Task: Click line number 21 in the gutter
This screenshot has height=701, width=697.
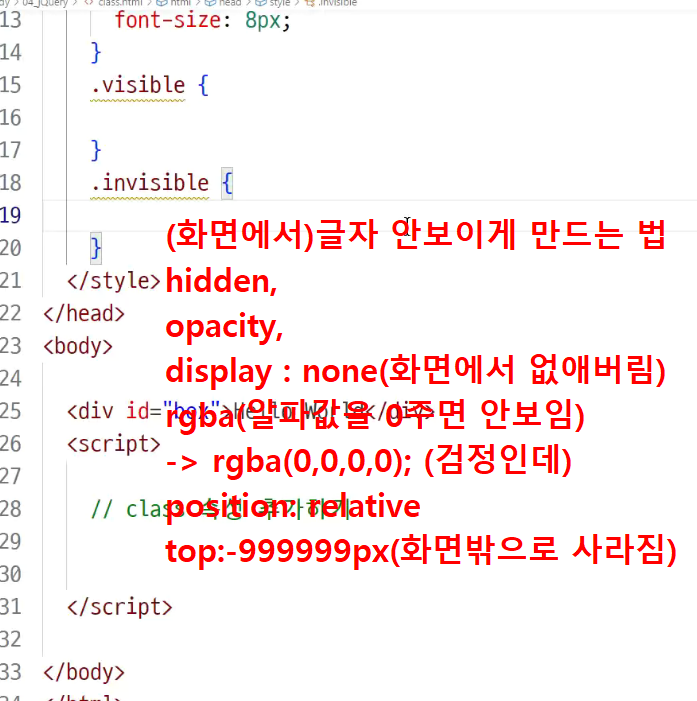Action: tap(10, 281)
